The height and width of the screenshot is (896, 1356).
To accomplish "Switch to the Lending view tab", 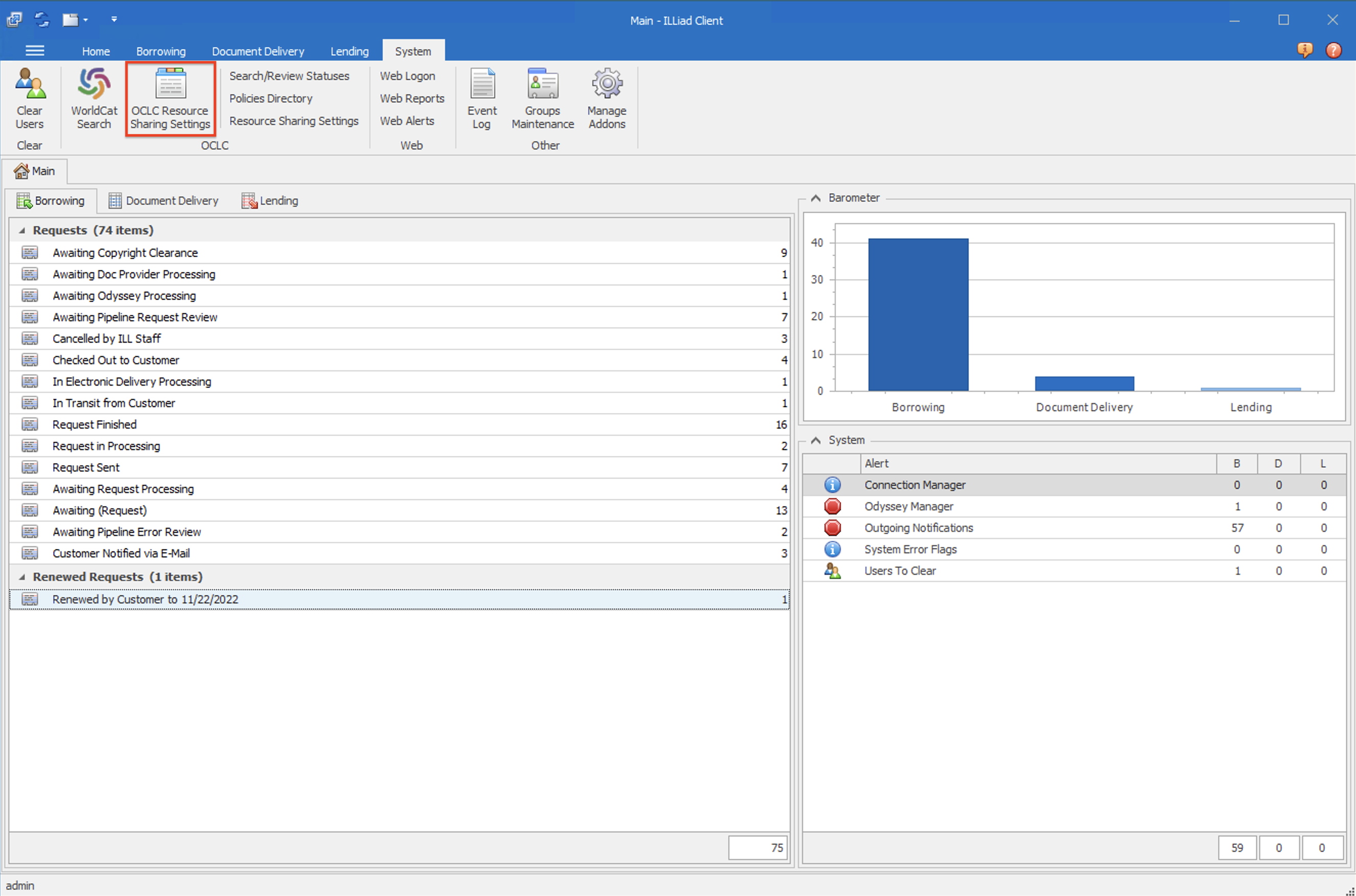I will (x=278, y=200).
